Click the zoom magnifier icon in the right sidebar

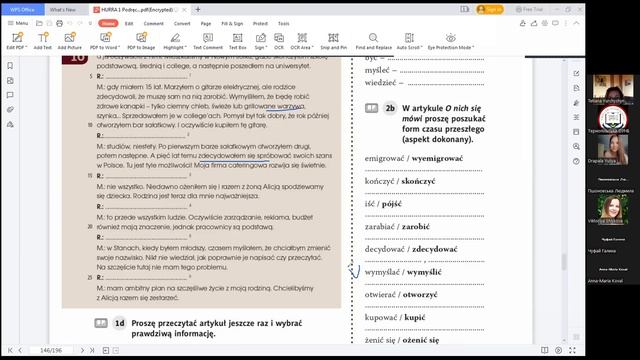point(576,147)
